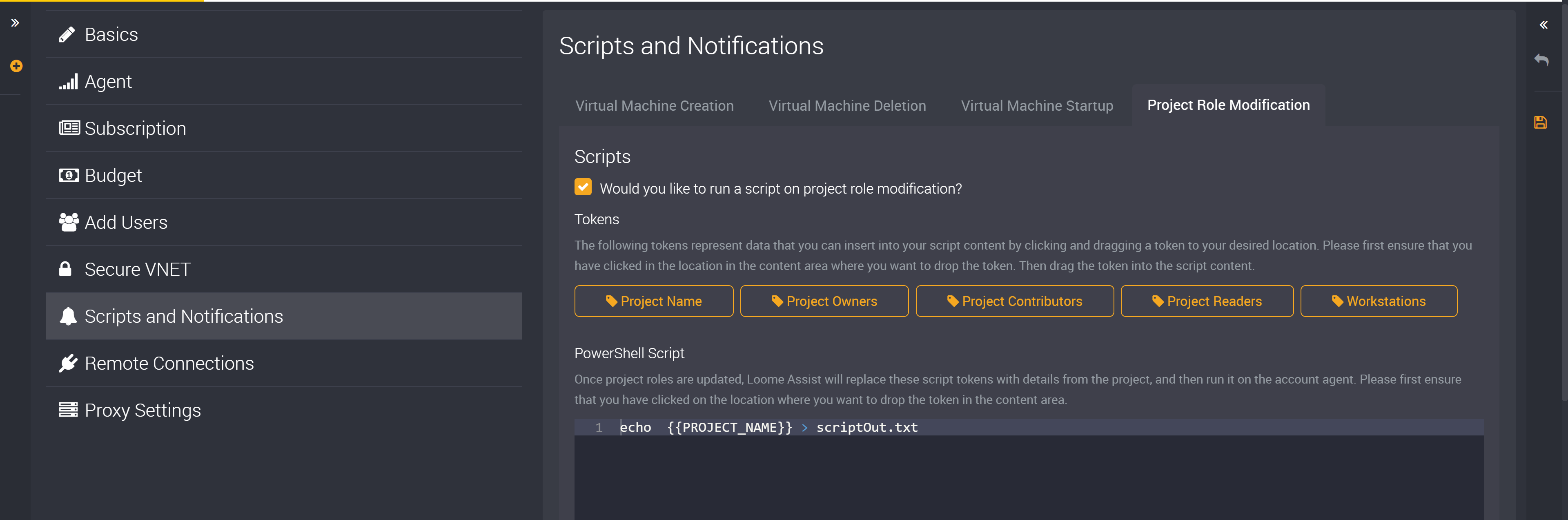This screenshot has width=1568, height=520.
Task: Click the Project Owners token
Action: (824, 300)
